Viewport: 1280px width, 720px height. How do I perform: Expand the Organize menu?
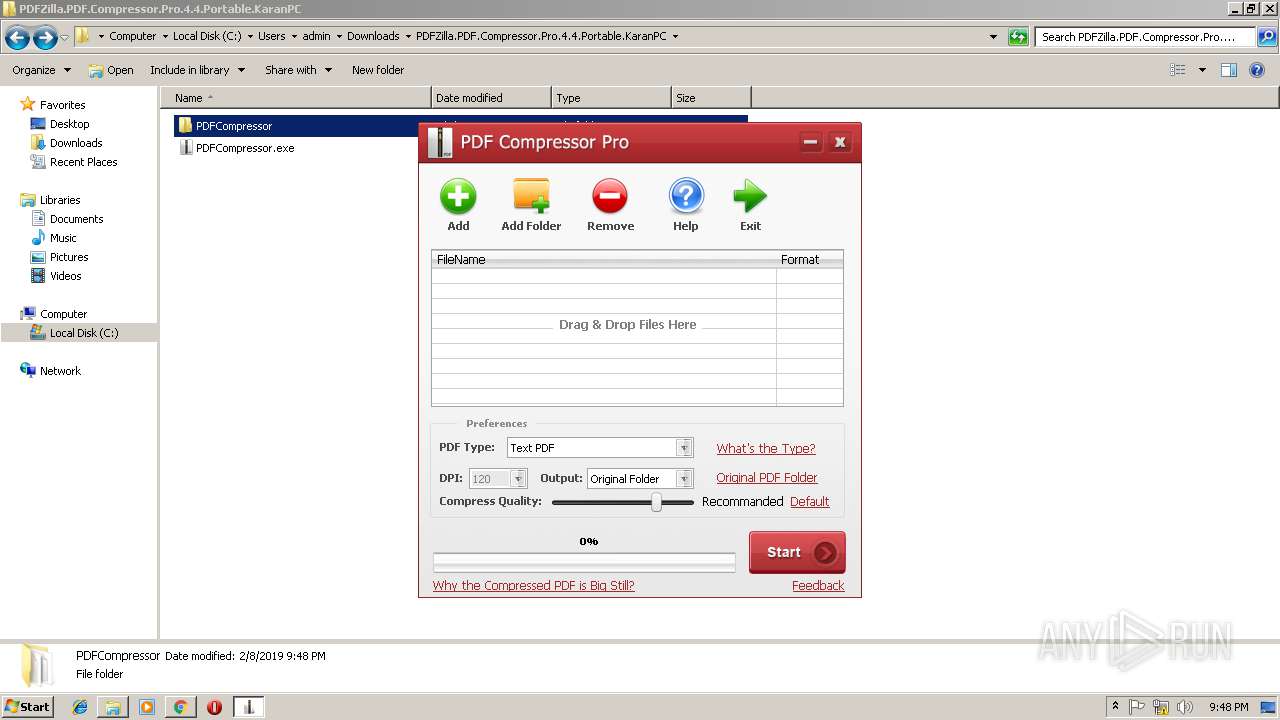pos(42,70)
